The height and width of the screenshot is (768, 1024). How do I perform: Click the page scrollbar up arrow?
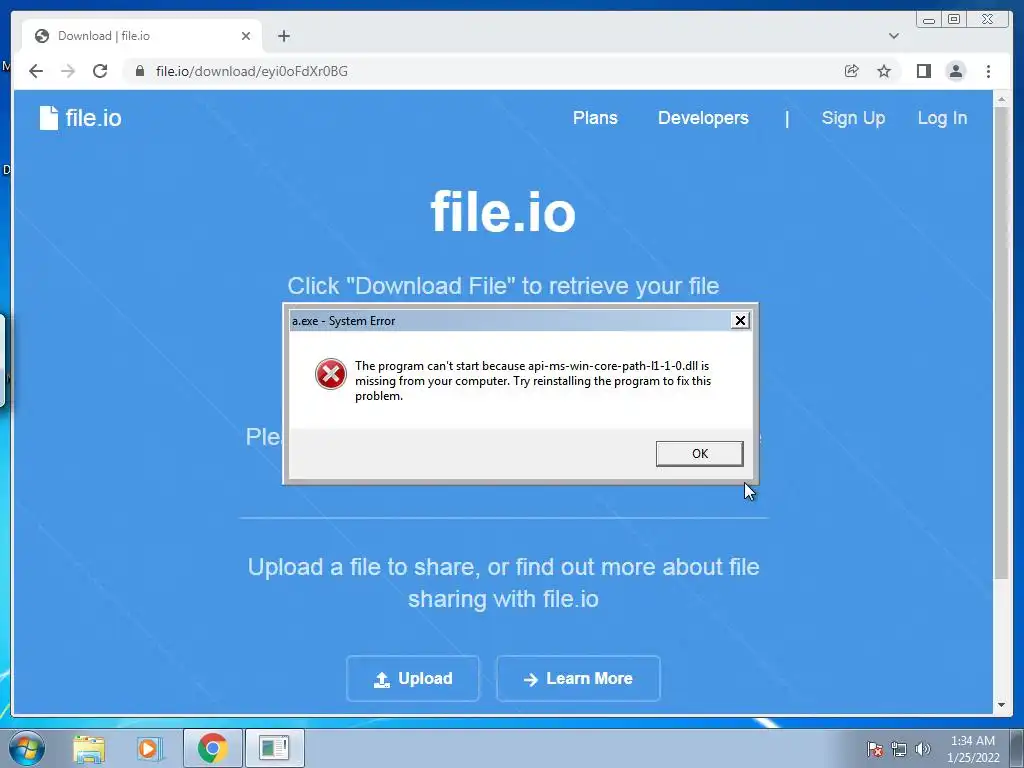coord(1001,99)
